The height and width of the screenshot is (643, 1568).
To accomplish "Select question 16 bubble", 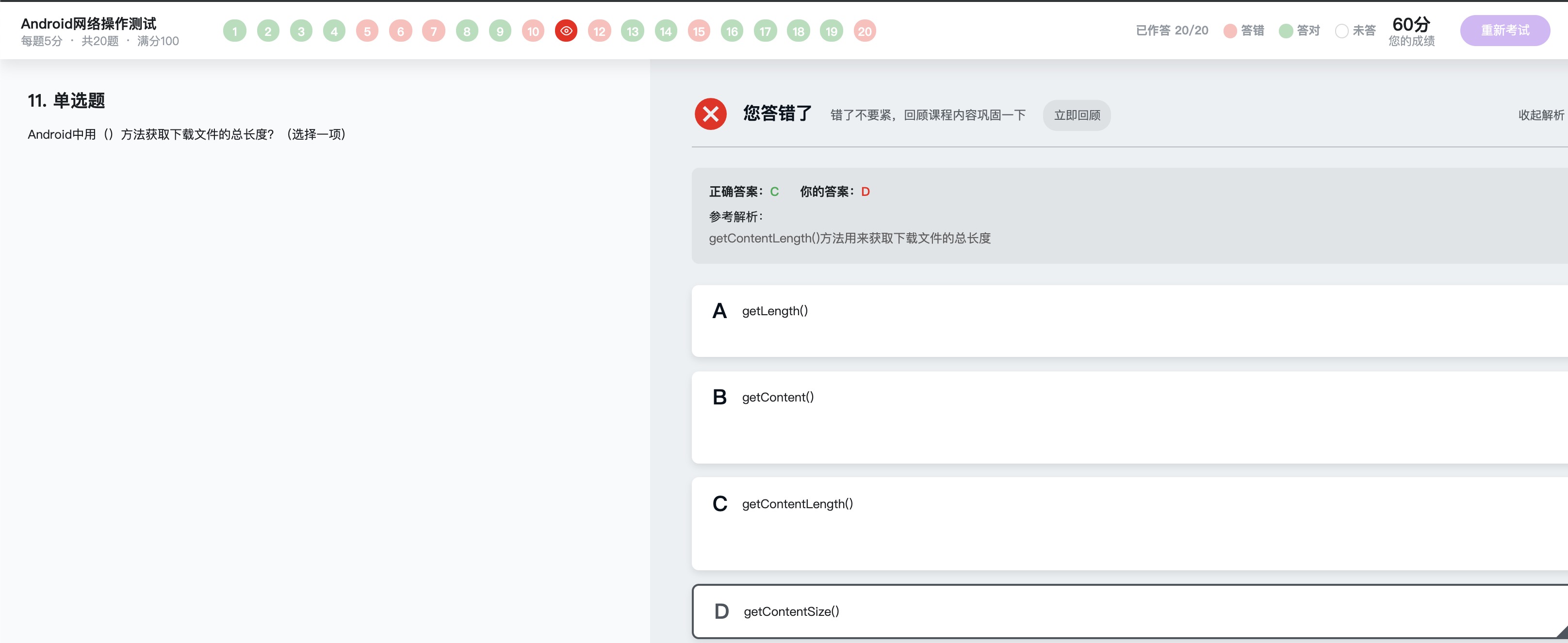I will 732,31.
